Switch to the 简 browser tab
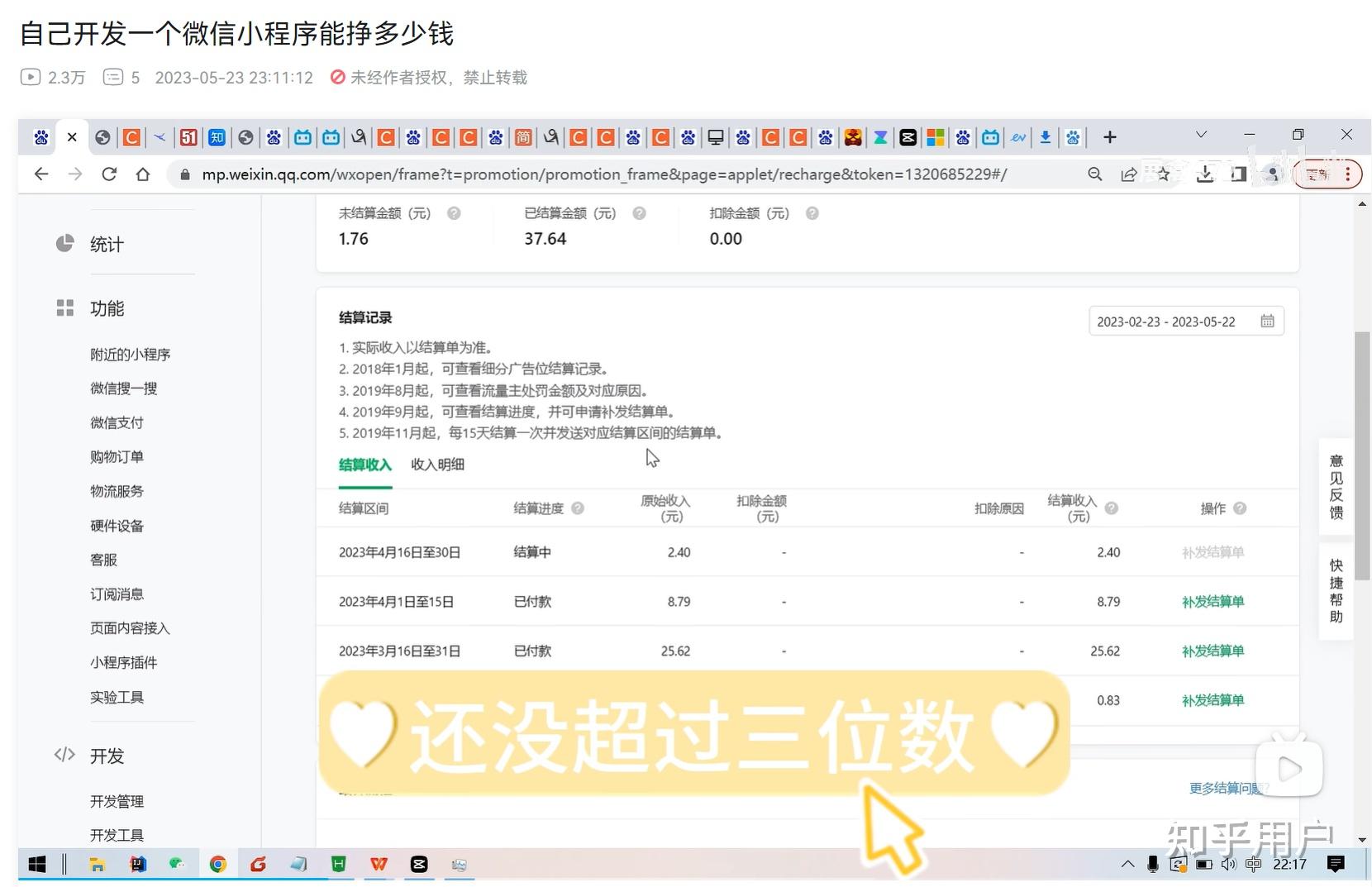Screen dimensions: 1372x887 [523, 137]
